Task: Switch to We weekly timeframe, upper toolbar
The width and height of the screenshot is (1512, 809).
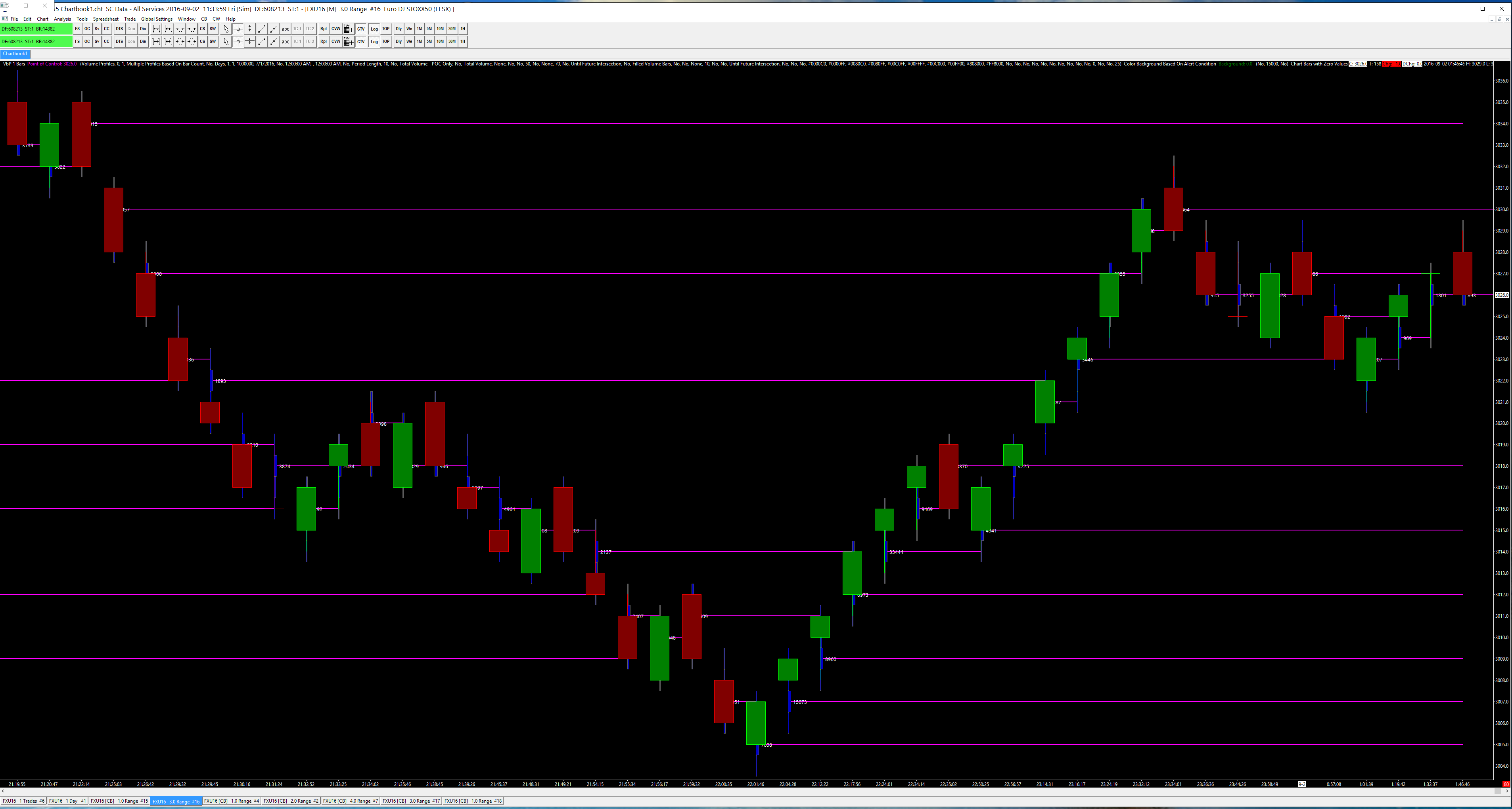Action: pos(409,29)
